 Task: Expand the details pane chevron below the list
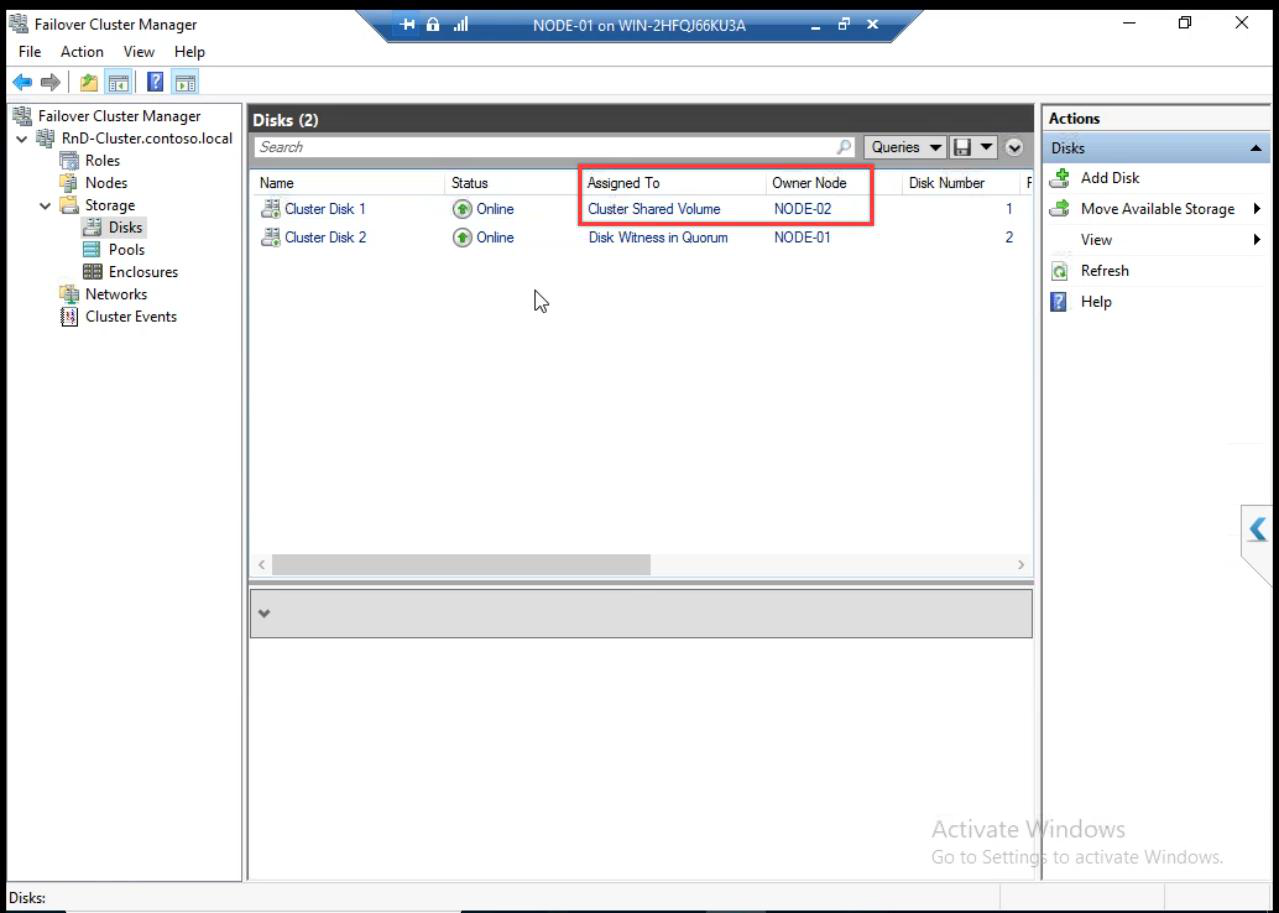pyautogui.click(x=264, y=614)
